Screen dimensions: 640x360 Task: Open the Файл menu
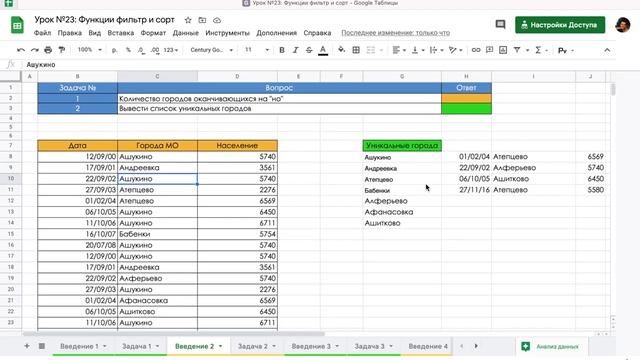pos(42,33)
